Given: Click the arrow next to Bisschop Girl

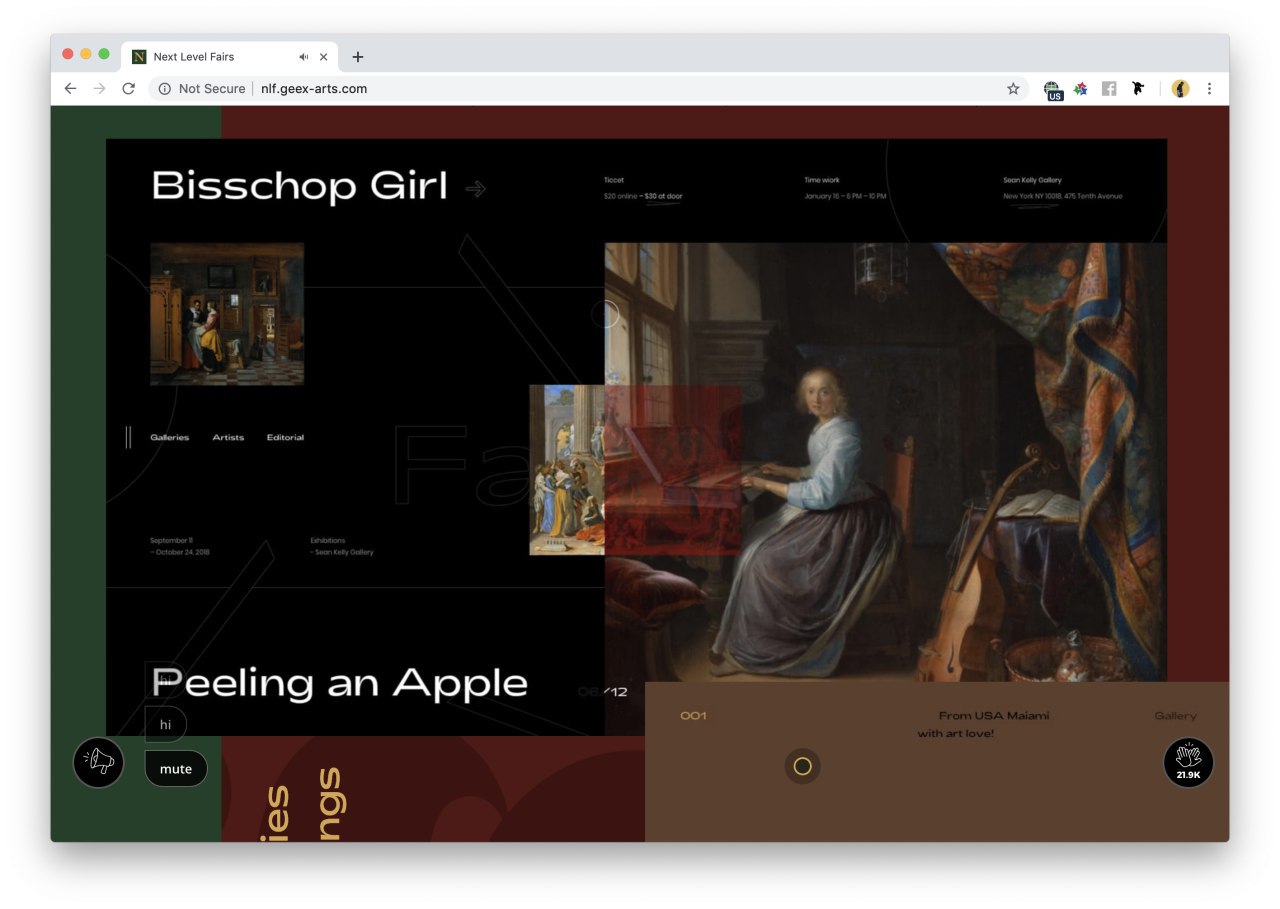Looking at the screenshot, I should (476, 188).
